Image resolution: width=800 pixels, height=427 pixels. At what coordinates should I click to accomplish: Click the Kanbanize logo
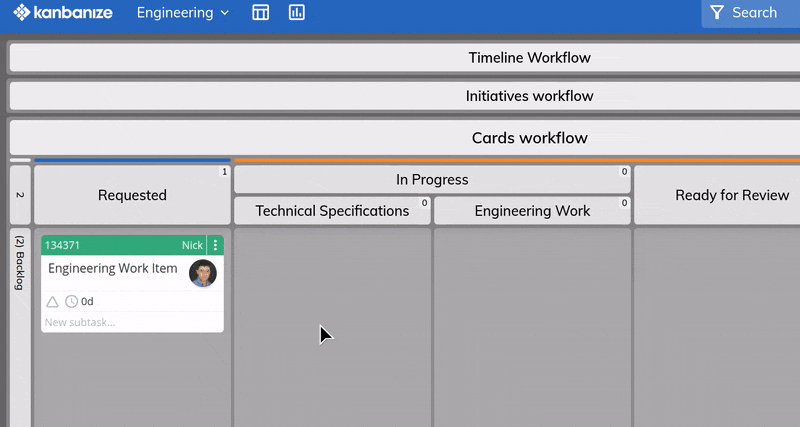coord(63,12)
